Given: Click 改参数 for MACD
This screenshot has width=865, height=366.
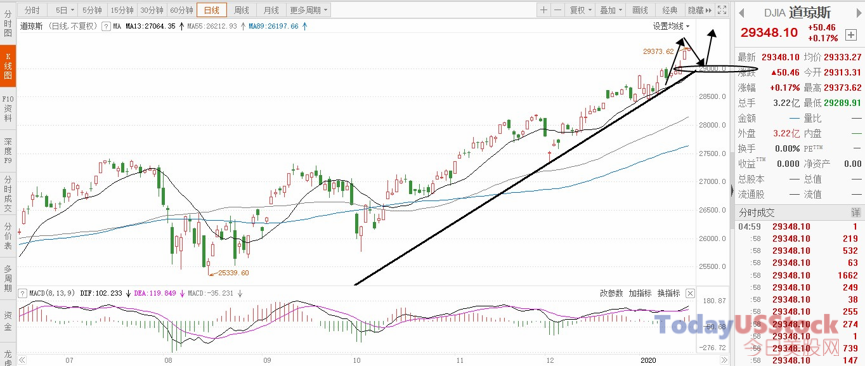Looking at the screenshot, I should point(612,293).
